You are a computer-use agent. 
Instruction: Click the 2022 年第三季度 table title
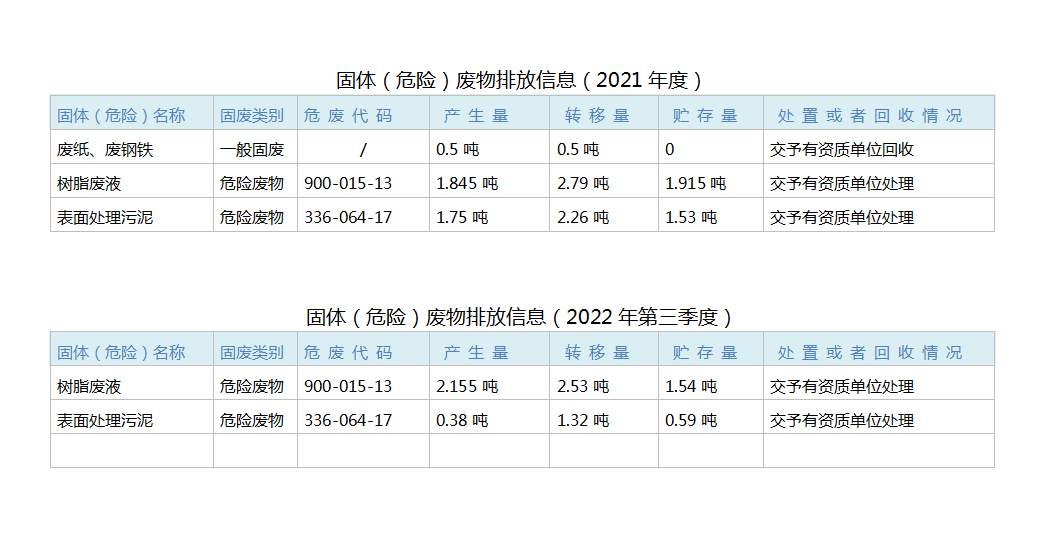point(519,317)
